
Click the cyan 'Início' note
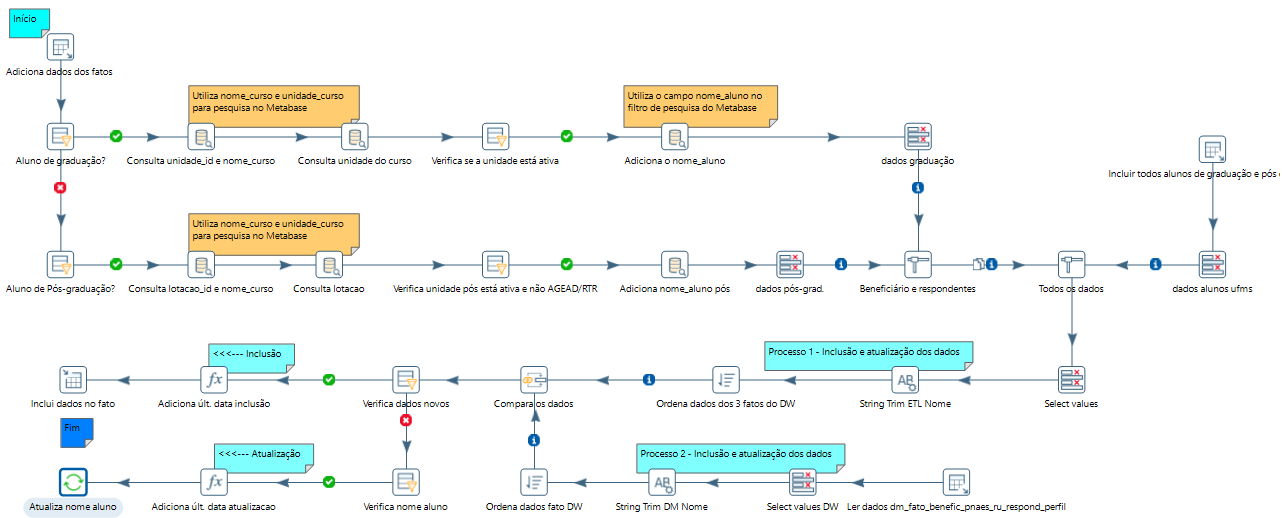29,23
